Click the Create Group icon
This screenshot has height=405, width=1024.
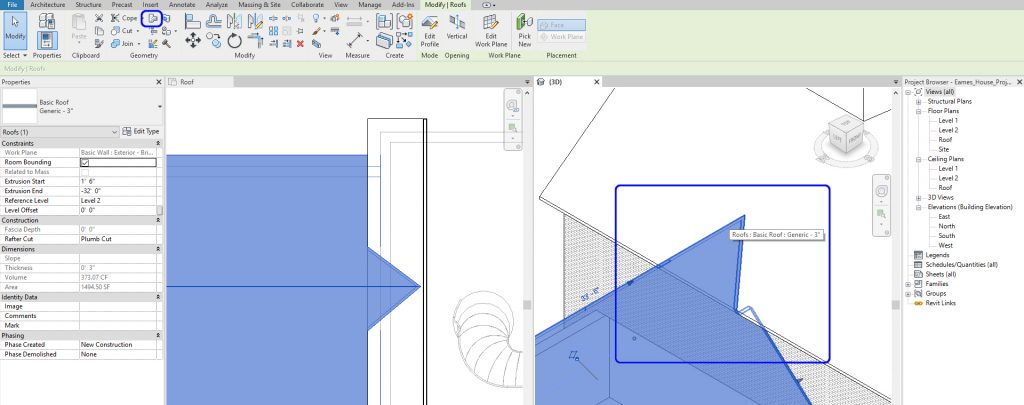pyautogui.click(x=405, y=21)
